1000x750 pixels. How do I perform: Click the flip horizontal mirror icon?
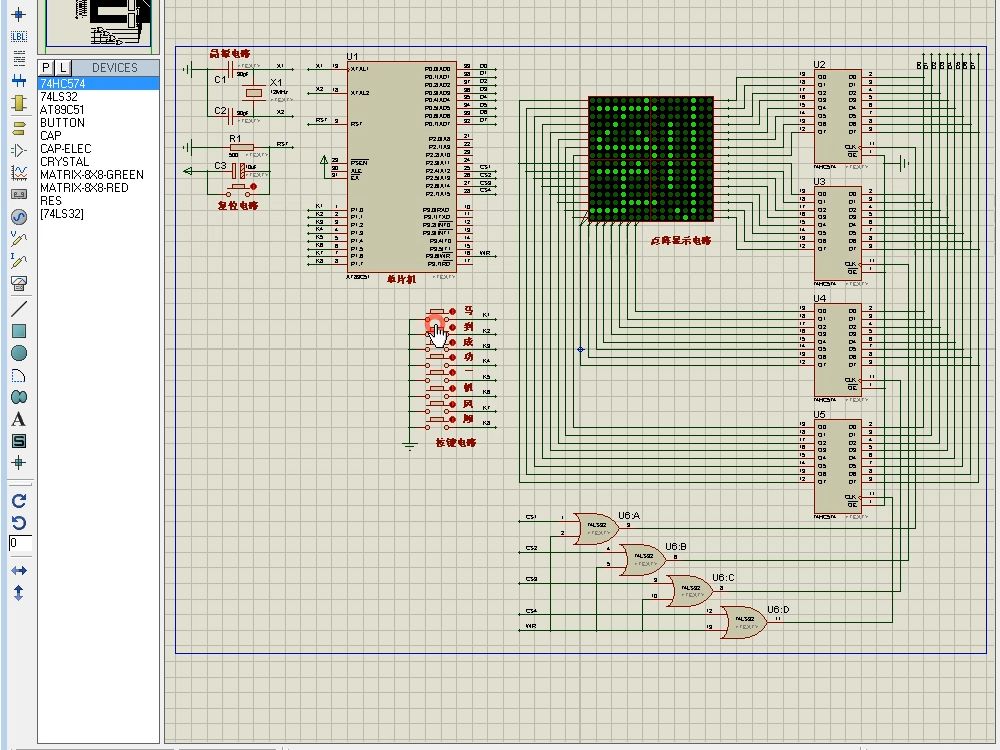click(x=18, y=570)
